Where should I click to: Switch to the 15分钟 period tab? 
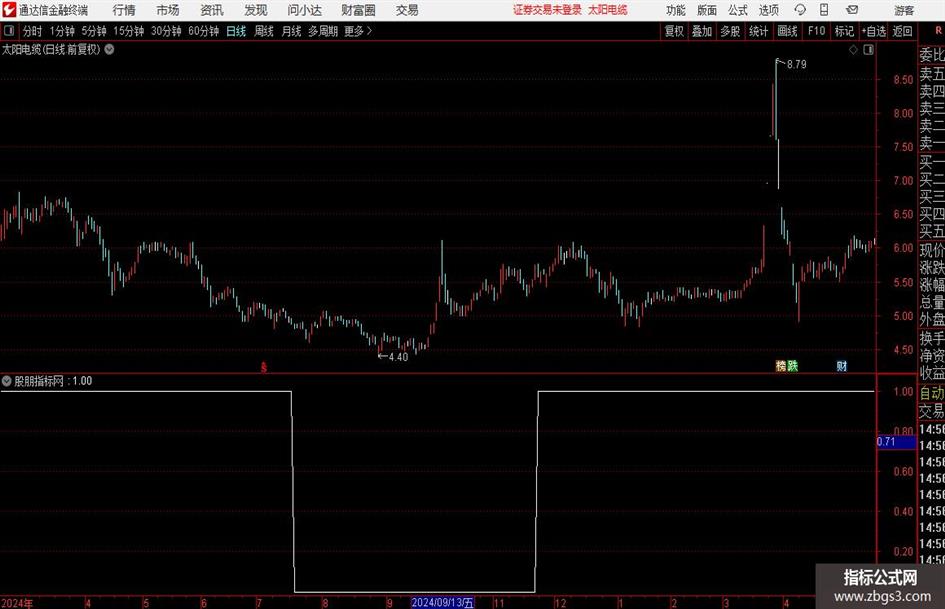128,31
